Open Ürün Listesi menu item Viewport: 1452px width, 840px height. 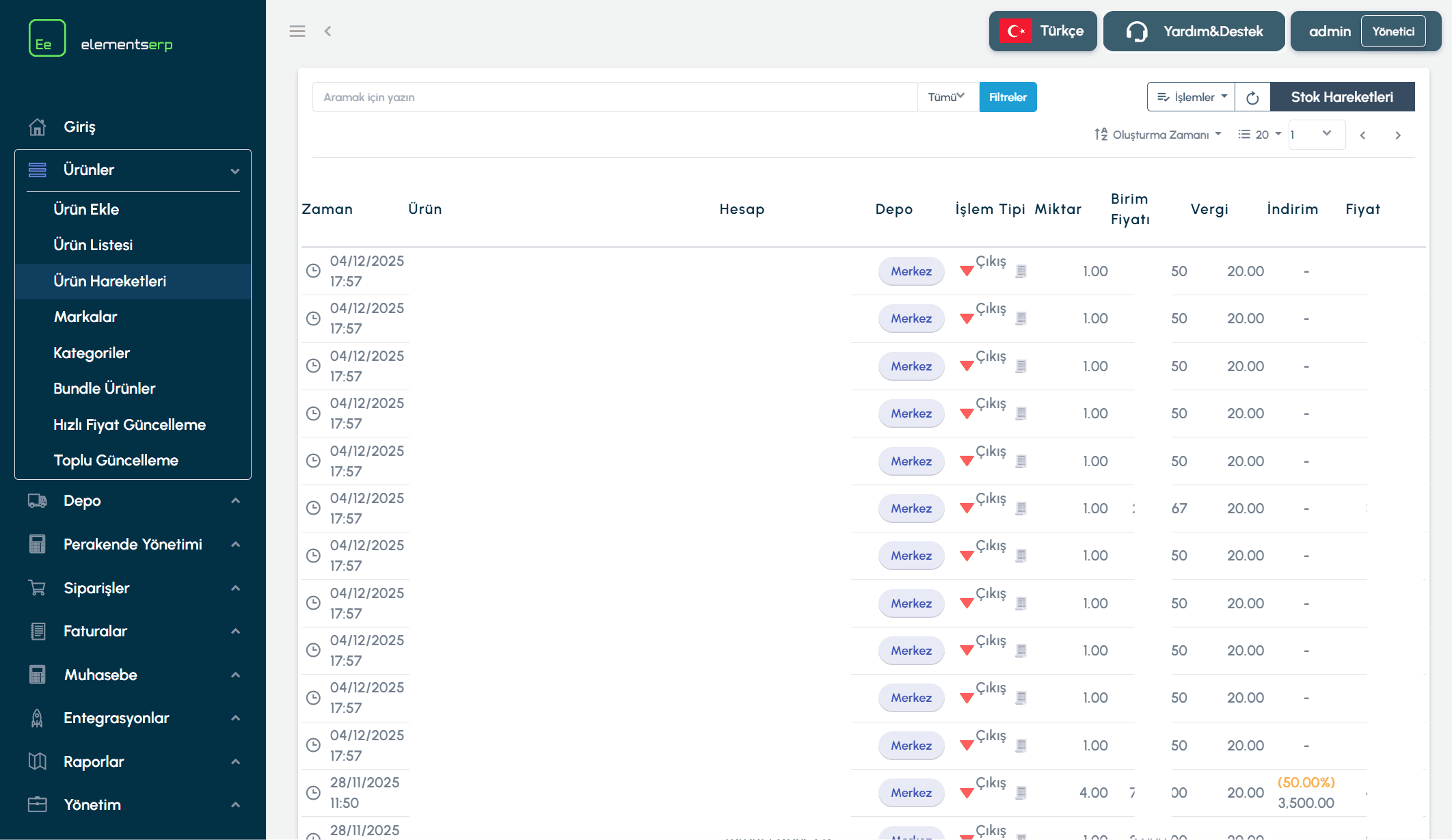[93, 245]
